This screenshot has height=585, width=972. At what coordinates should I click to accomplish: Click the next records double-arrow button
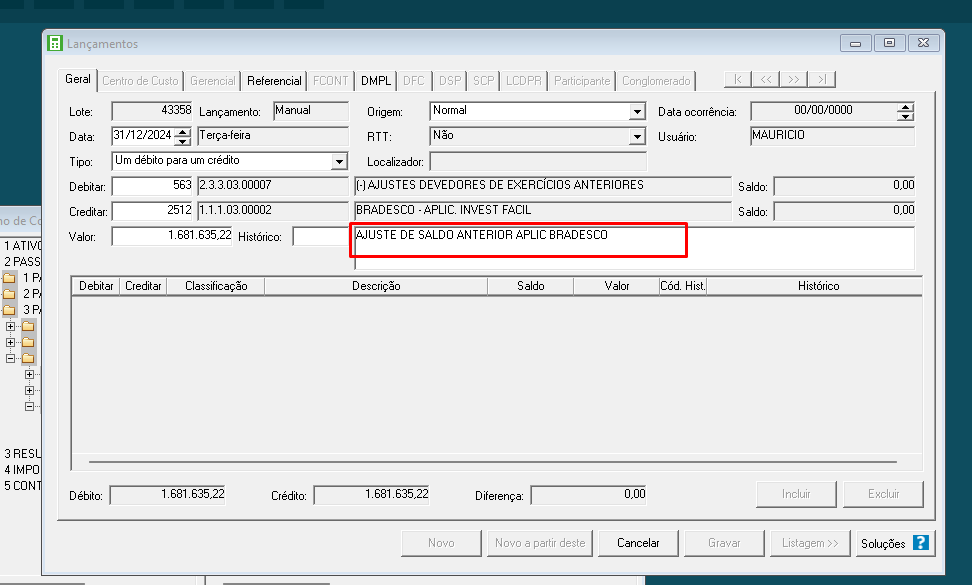coord(793,80)
